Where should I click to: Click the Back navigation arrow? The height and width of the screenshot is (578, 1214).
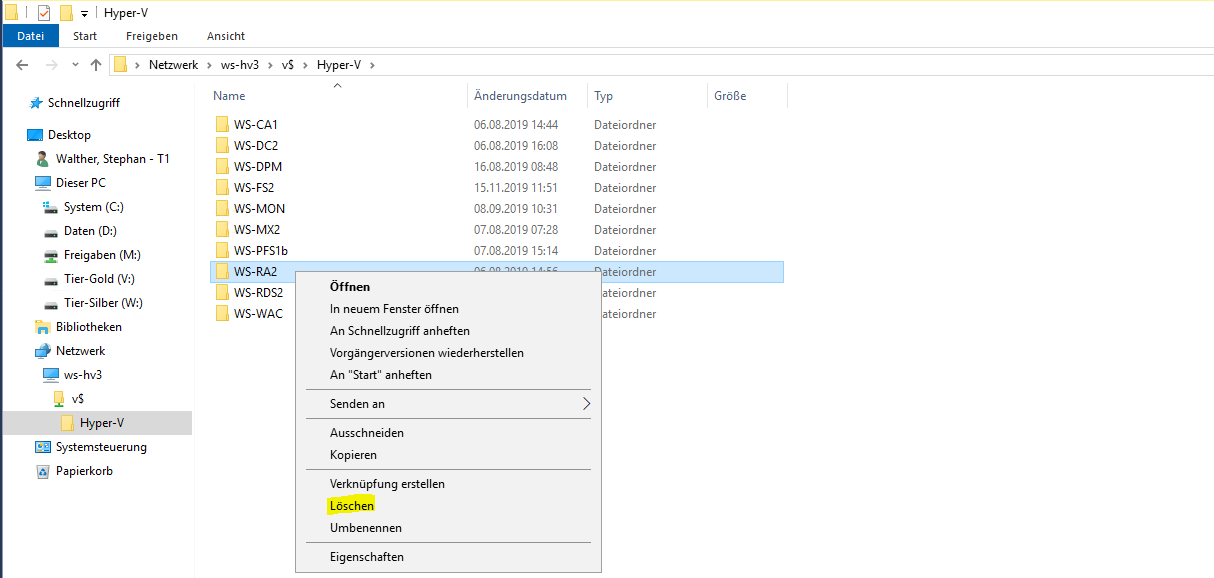[23, 65]
